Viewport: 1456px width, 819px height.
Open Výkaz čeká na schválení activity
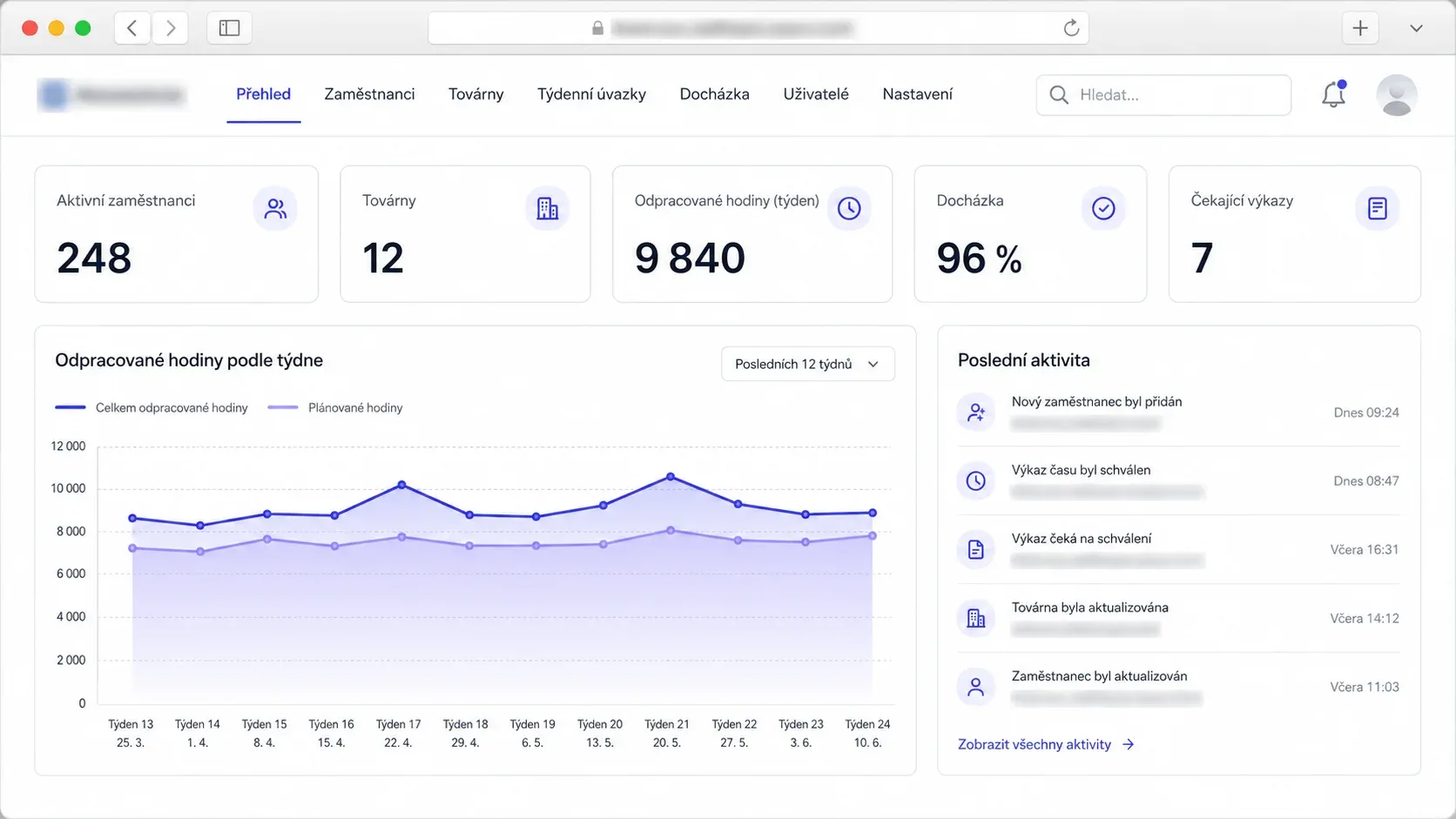[1178, 549]
